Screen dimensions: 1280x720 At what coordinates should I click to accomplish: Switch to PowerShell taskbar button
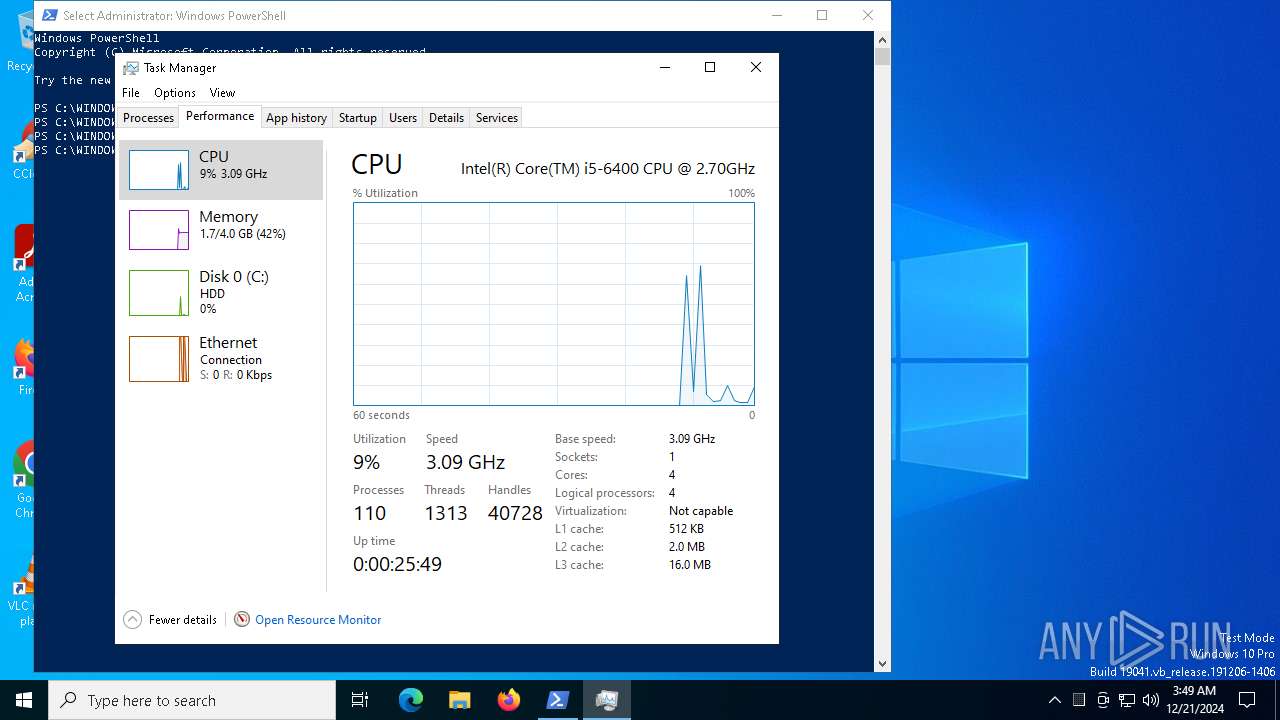pyautogui.click(x=558, y=700)
